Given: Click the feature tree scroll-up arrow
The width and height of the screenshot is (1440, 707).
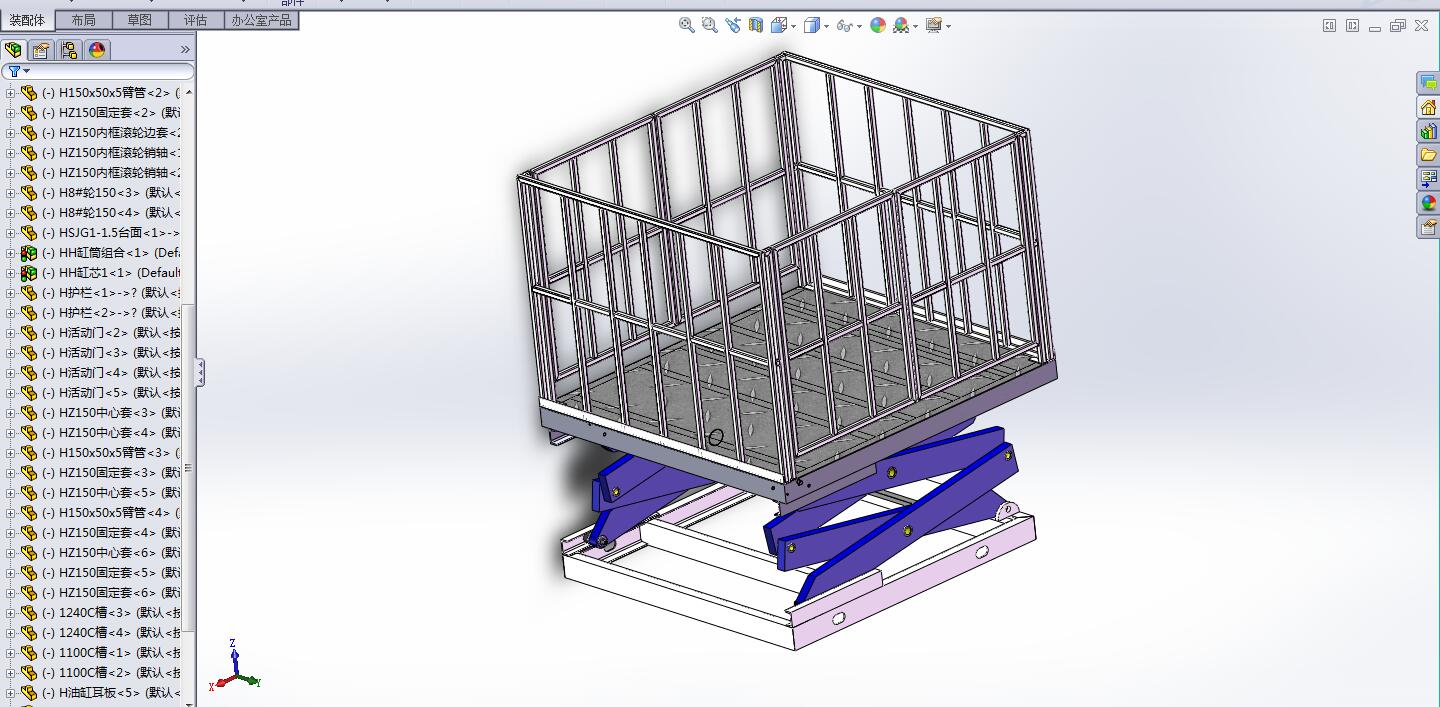Looking at the screenshot, I should (189, 92).
